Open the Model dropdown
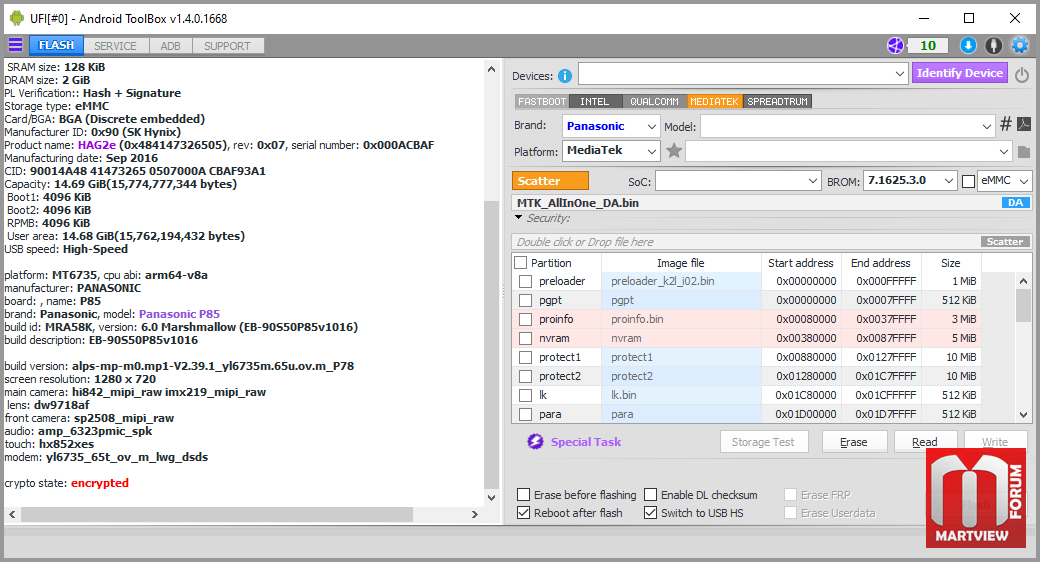 tap(848, 126)
